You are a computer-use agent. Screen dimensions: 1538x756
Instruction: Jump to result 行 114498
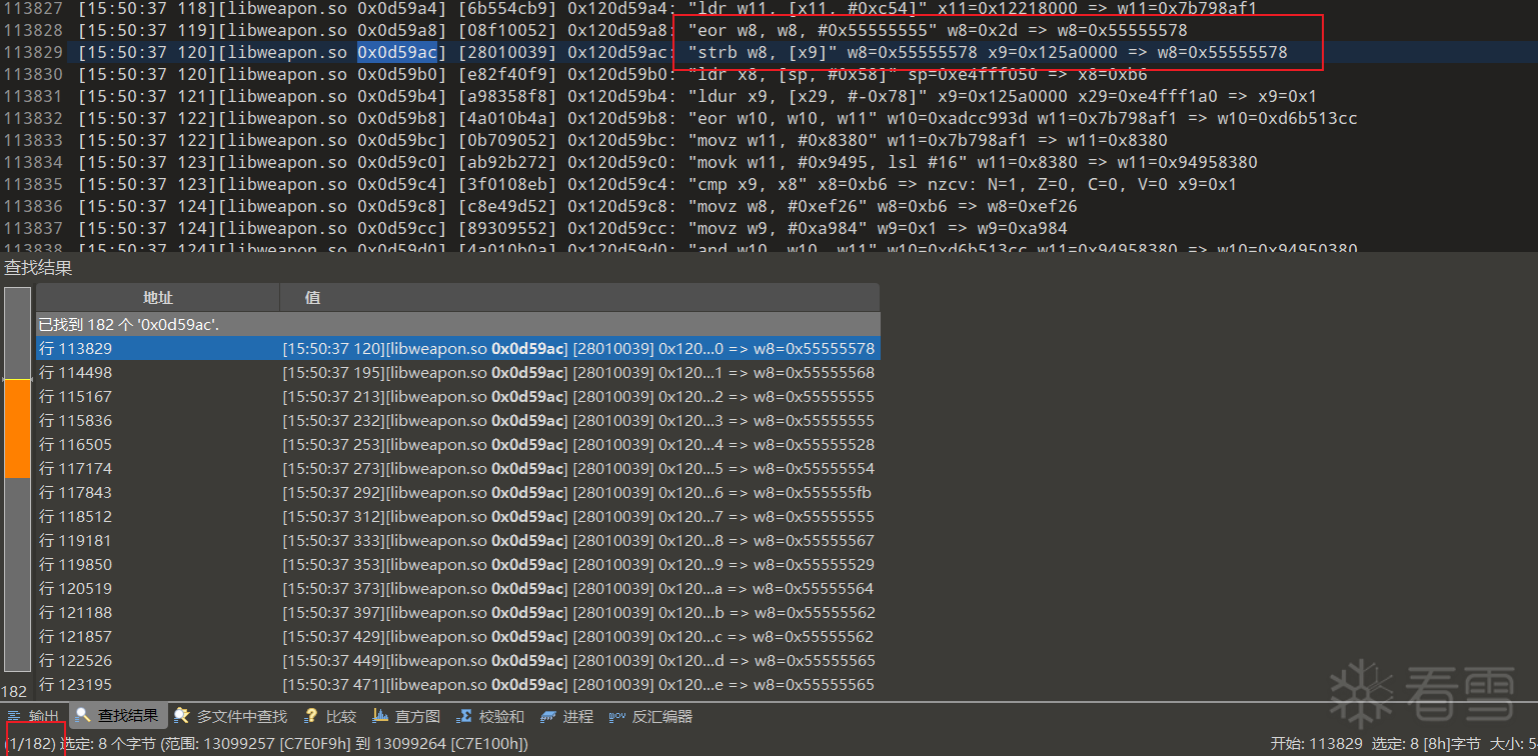point(458,373)
